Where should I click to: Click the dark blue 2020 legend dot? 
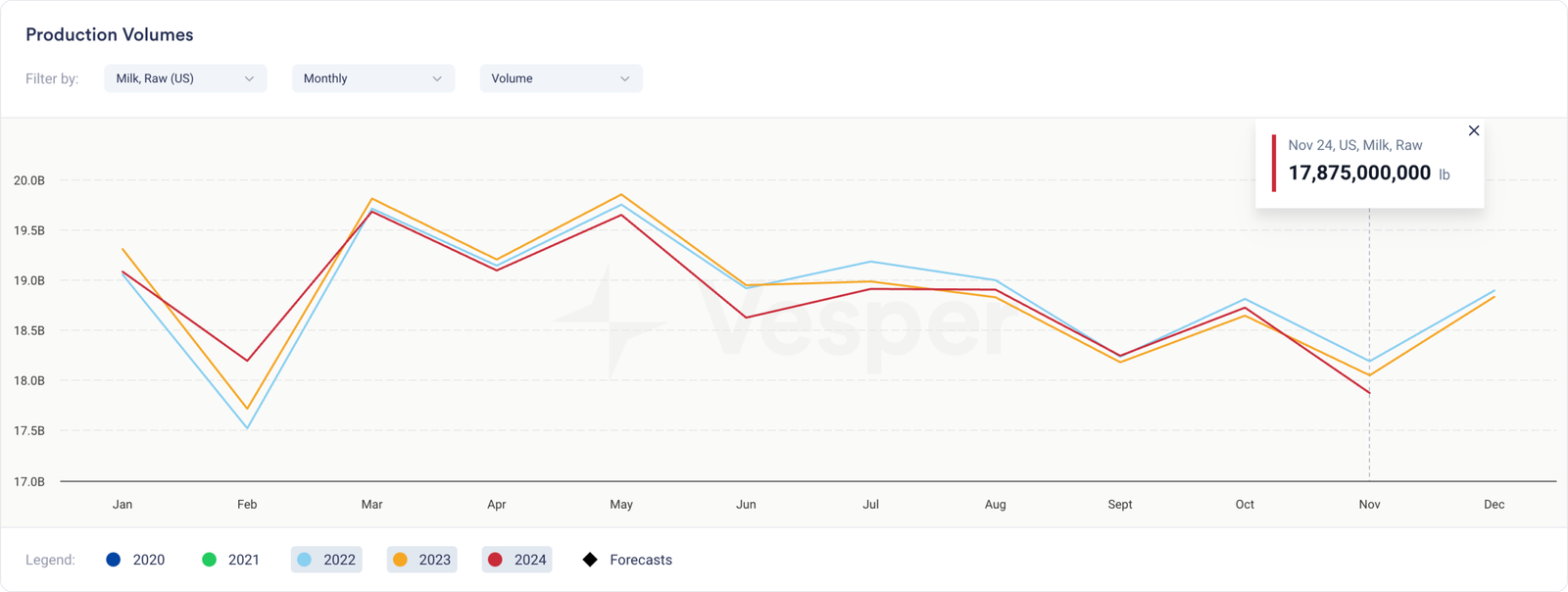tap(114, 560)
